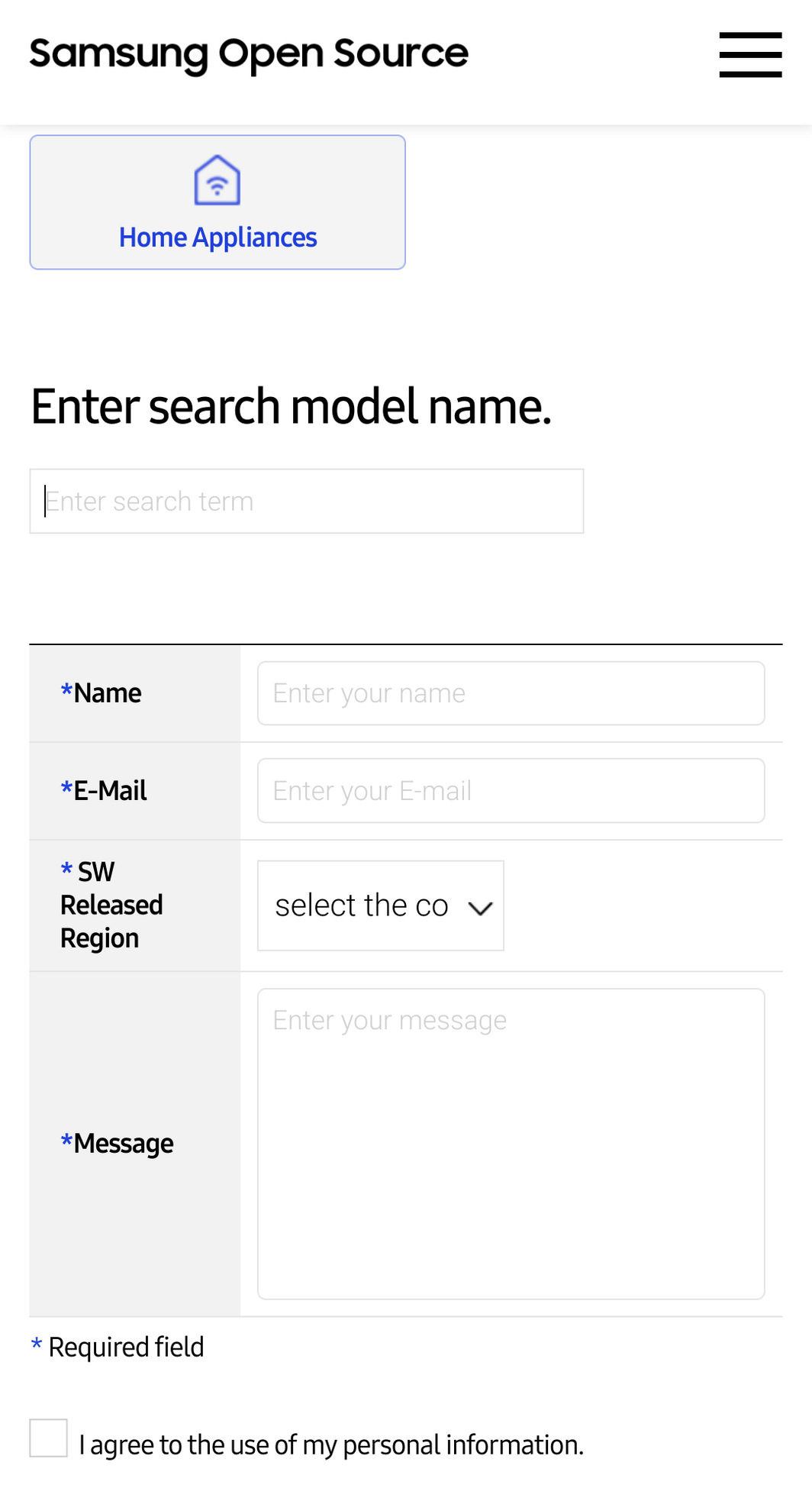Click the 'Enter your E-mail' field
The height and width of the screenshot is (1488, 812).
coord(511,791)
